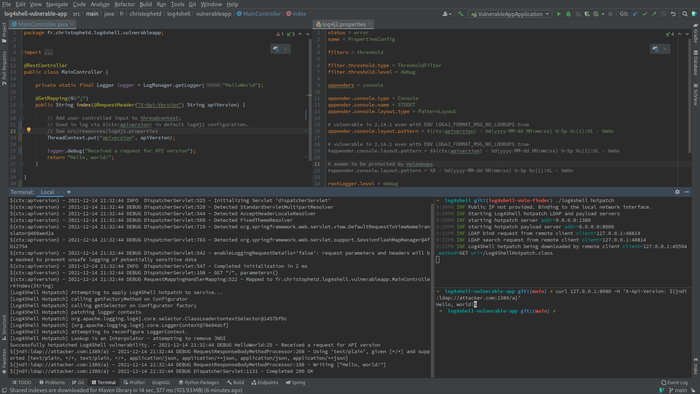Update project with blue Git arrow
The image size is (700, 394).
tap(635, 14)
